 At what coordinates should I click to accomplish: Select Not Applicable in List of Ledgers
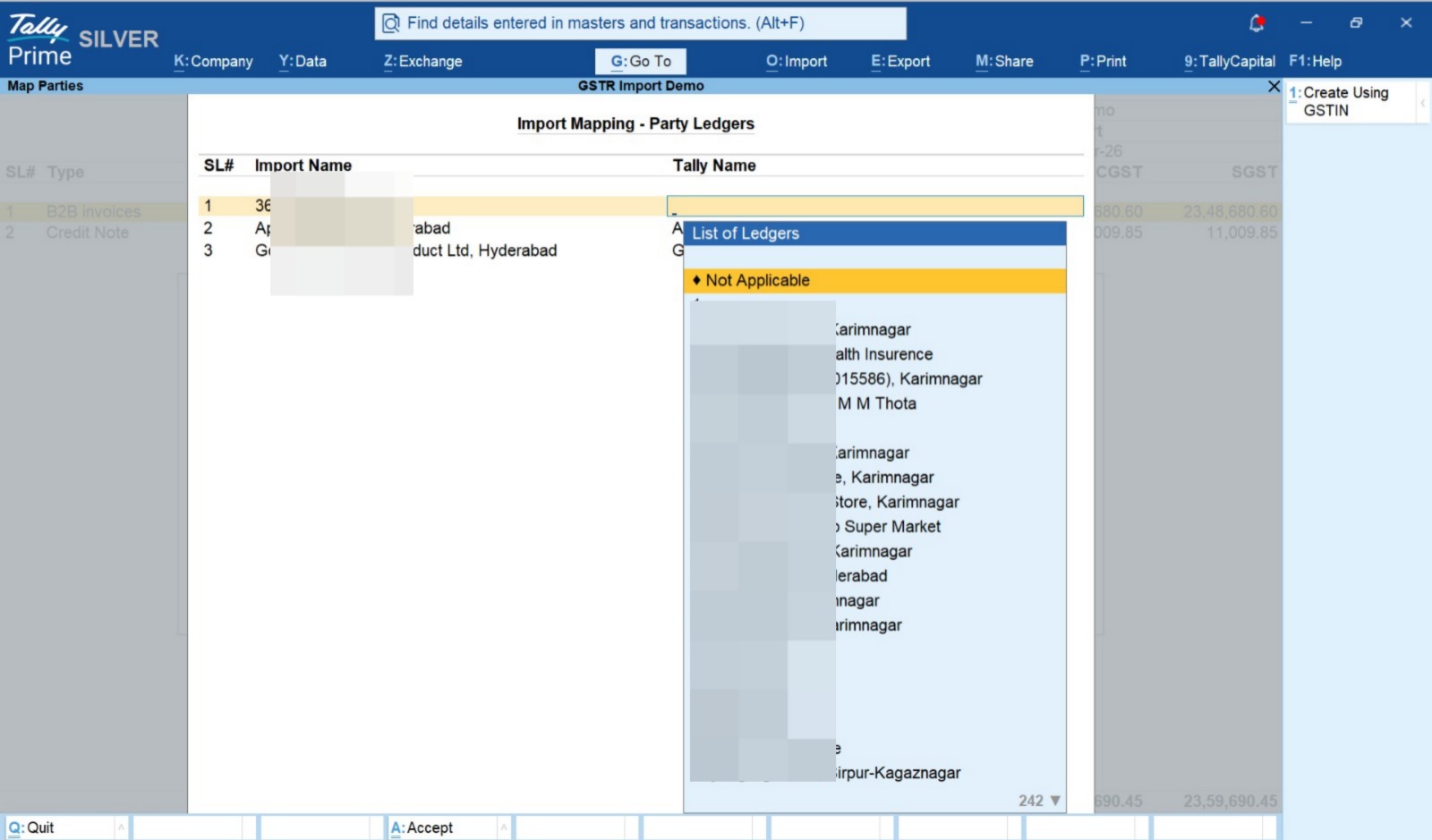(x=874, y=280)
